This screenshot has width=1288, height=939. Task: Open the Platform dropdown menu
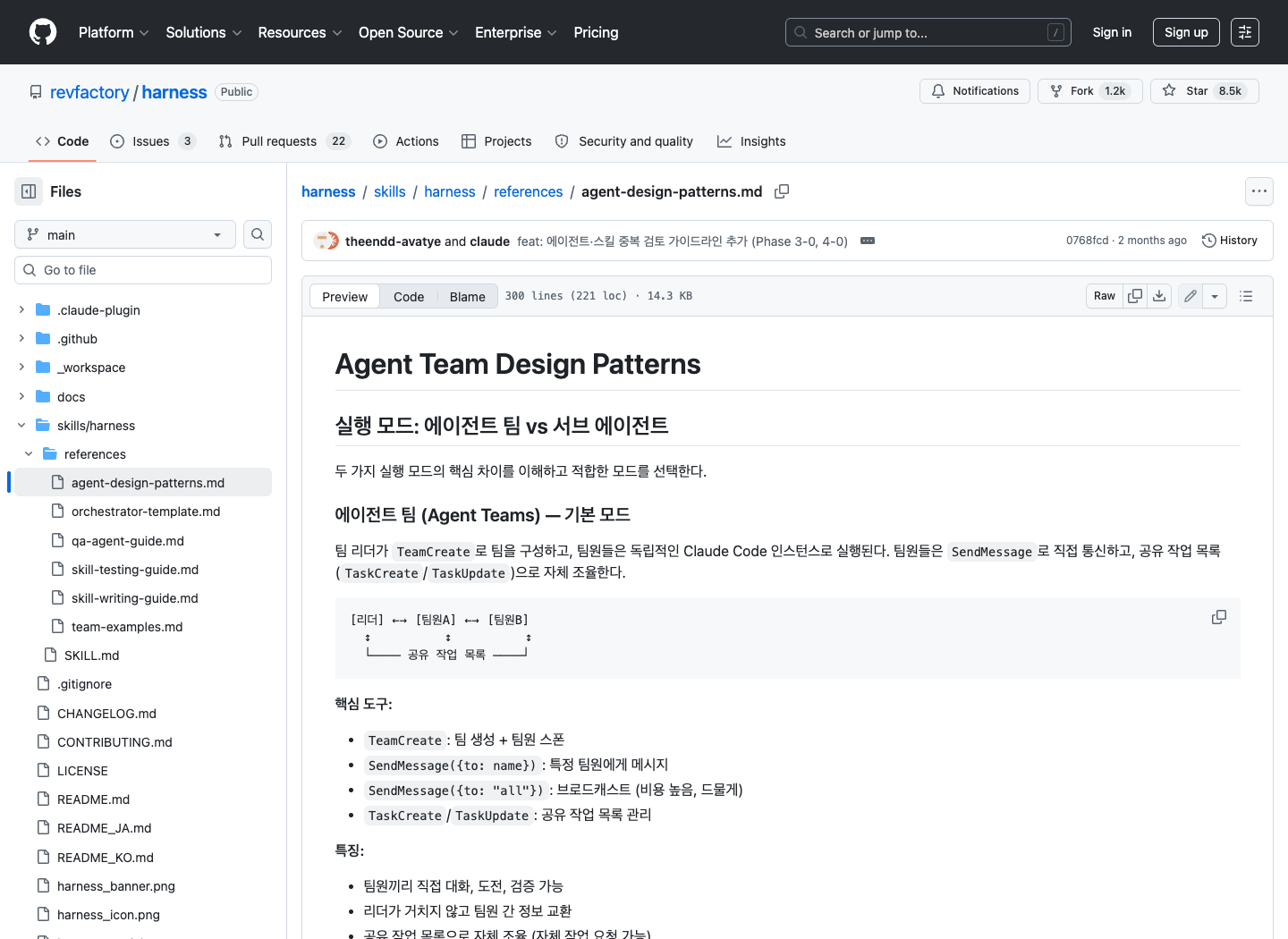[114, 32]
